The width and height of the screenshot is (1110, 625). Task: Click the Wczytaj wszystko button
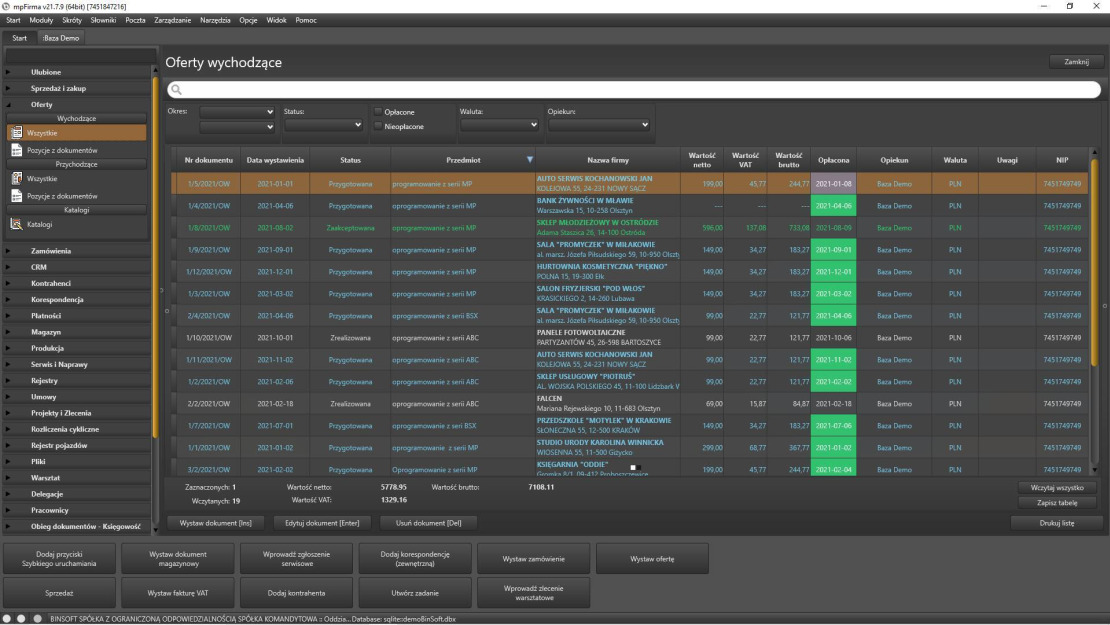(x=1057, y=488)
